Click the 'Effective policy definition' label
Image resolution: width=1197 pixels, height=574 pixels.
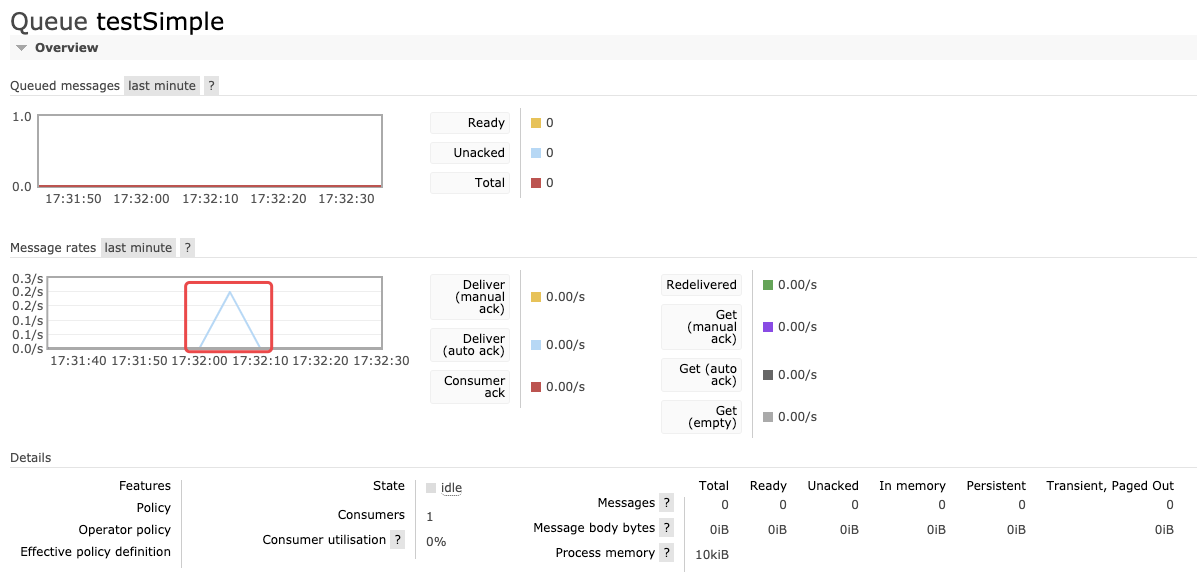pyautogui.click(x=95, y=551)
